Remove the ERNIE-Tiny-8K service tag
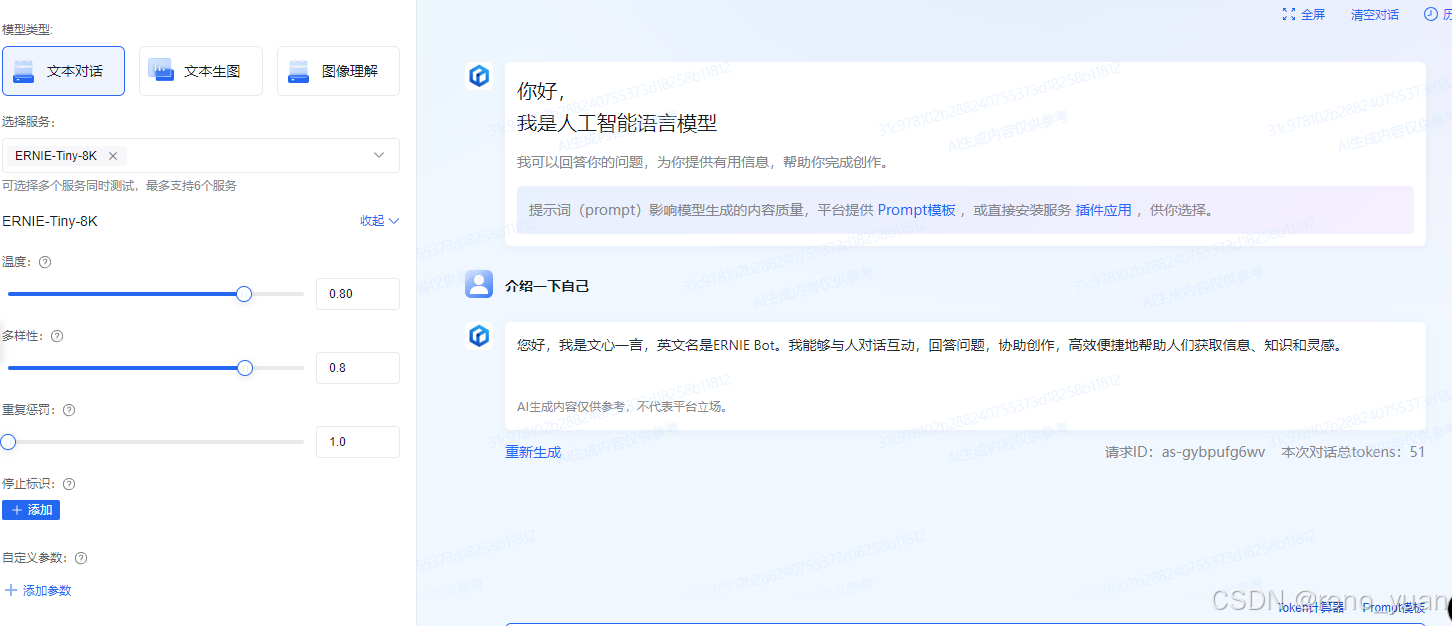Screen dimensions: 1452x626 (x=113, y=156)
